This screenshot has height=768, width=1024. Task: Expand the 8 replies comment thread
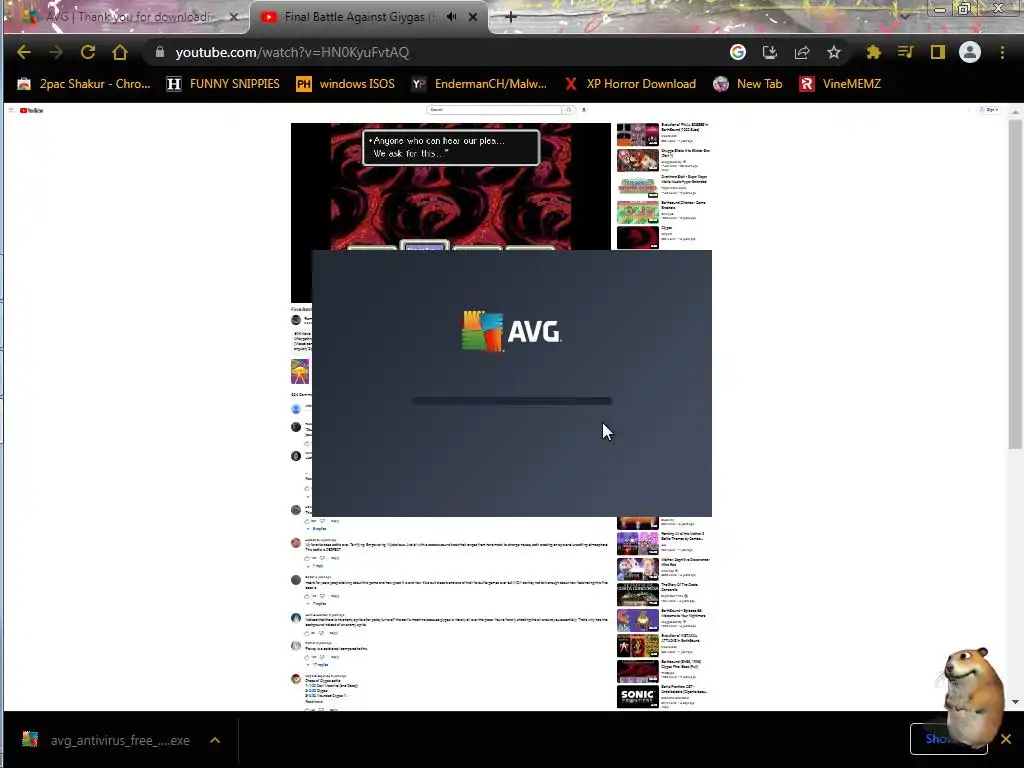pyautogui.click(x=318, y=528)
